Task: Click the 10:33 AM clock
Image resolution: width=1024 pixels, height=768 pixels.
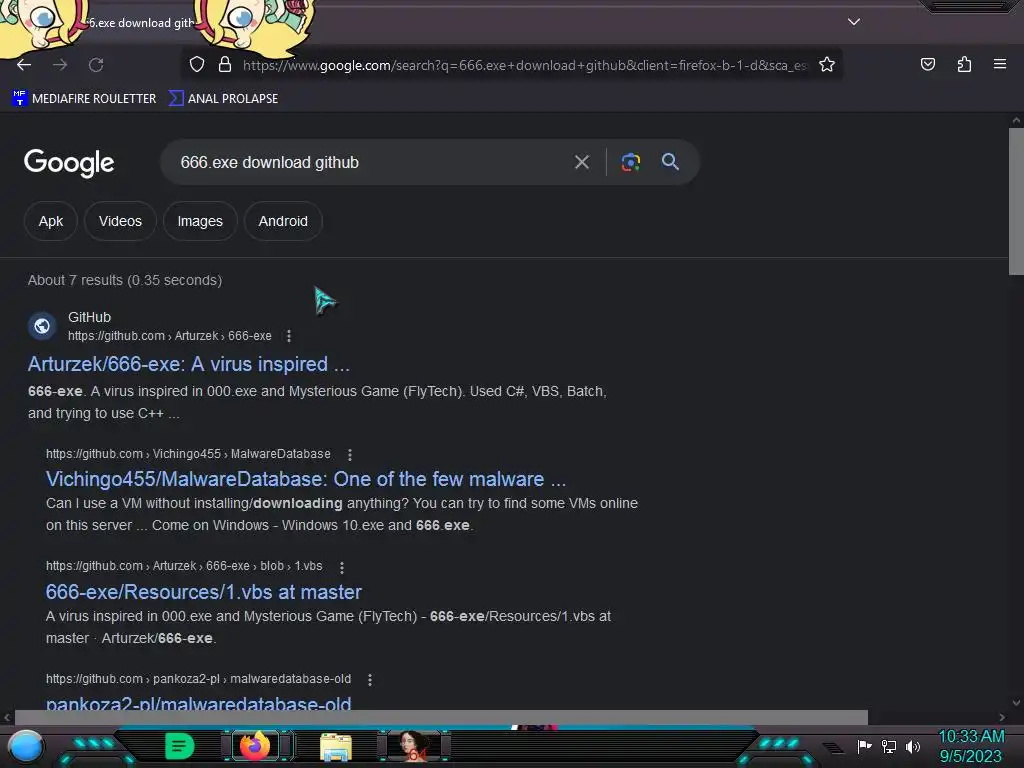Action: [971, 737]
